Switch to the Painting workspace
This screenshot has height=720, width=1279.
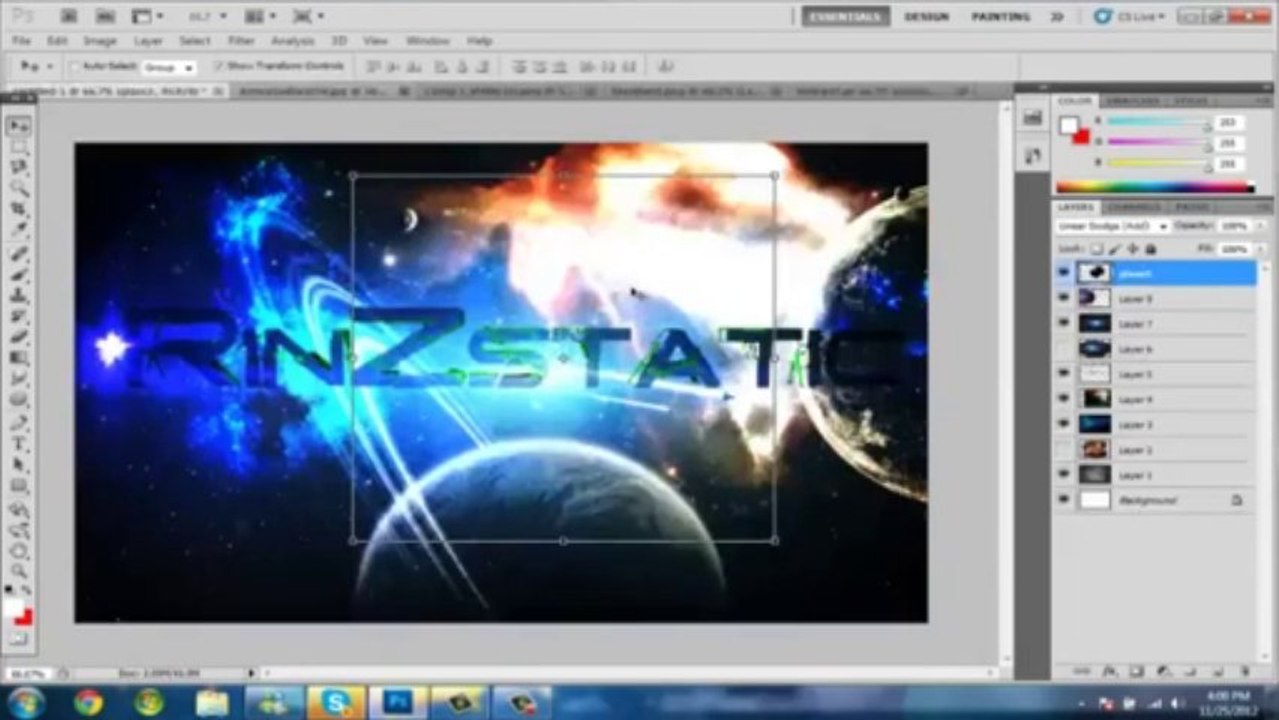point(1001,17)
